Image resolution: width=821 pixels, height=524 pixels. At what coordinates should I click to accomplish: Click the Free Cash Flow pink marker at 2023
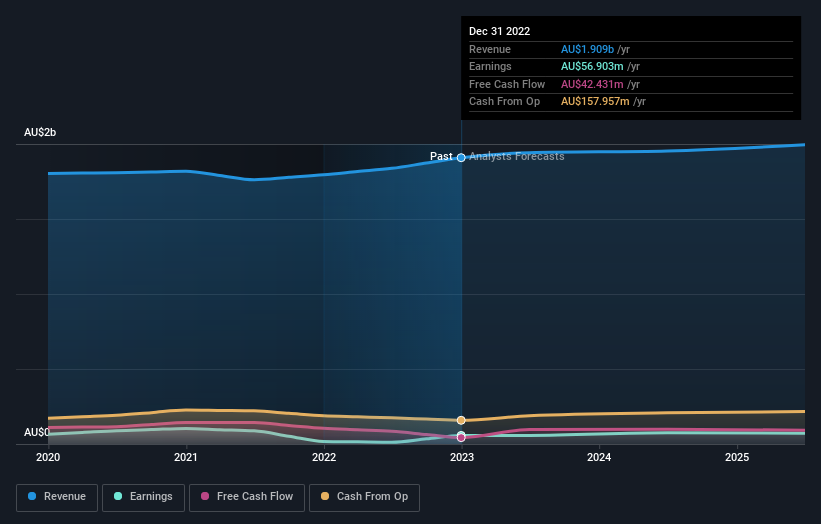click(x=461, y=438)
